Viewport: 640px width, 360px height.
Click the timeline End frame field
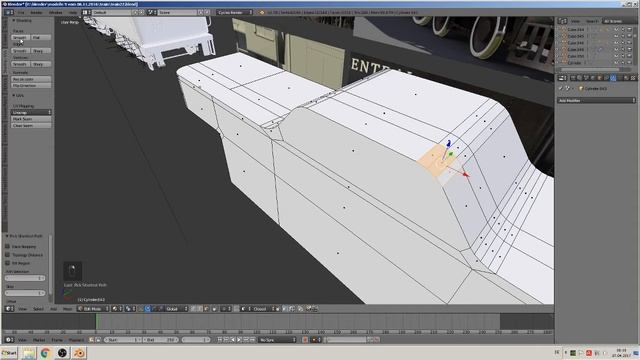click(160, 340)
